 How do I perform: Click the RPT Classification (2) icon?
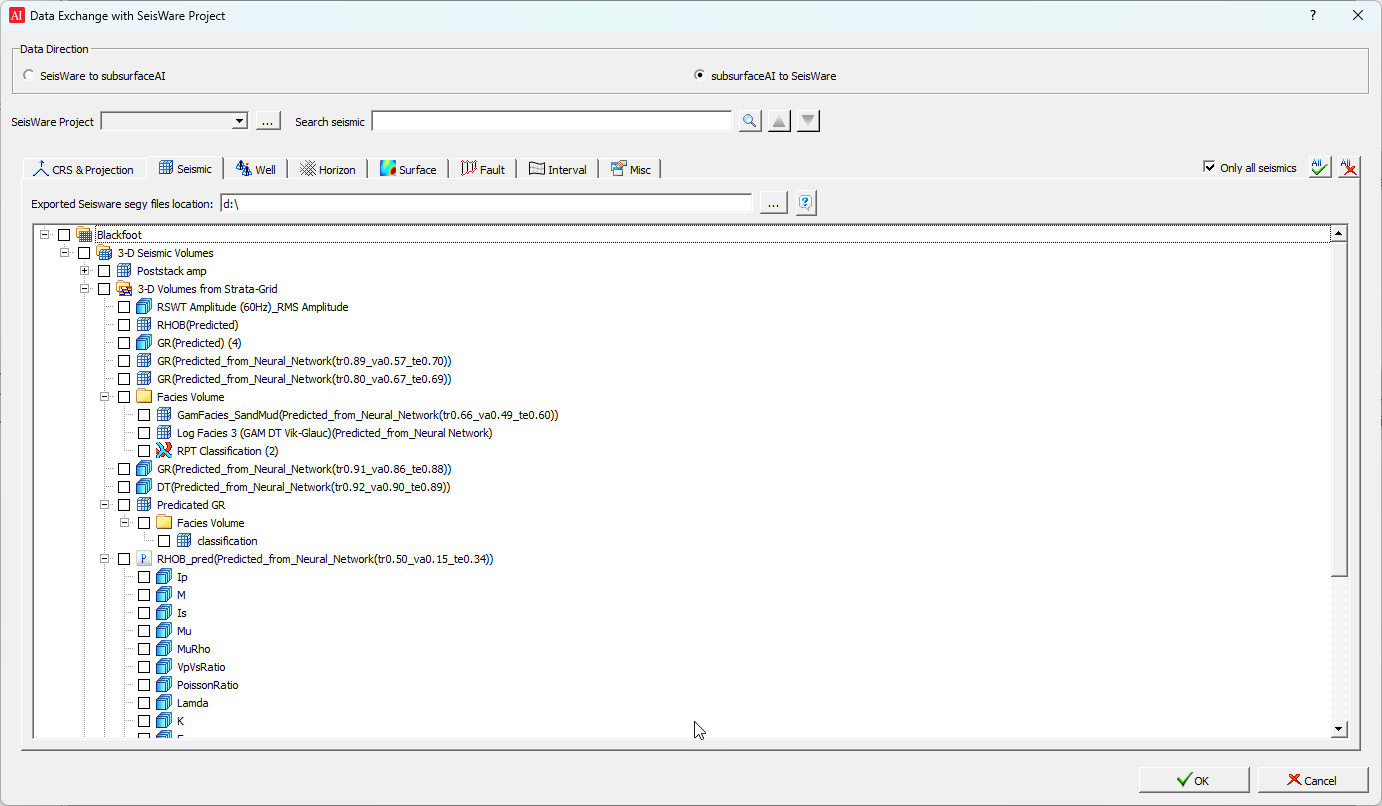165,451
